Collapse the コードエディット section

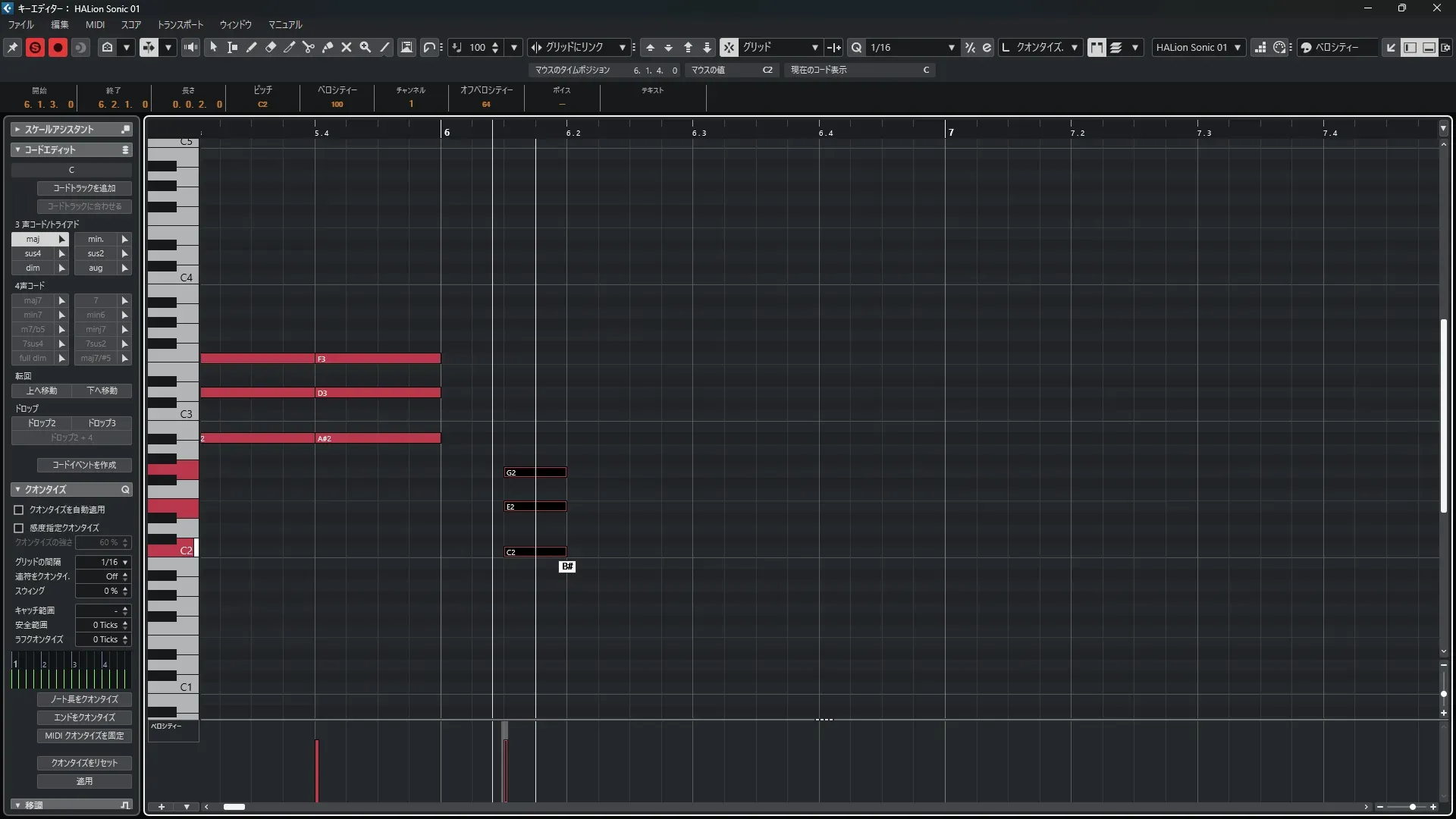pyautogui.click(x=17, y=149)
